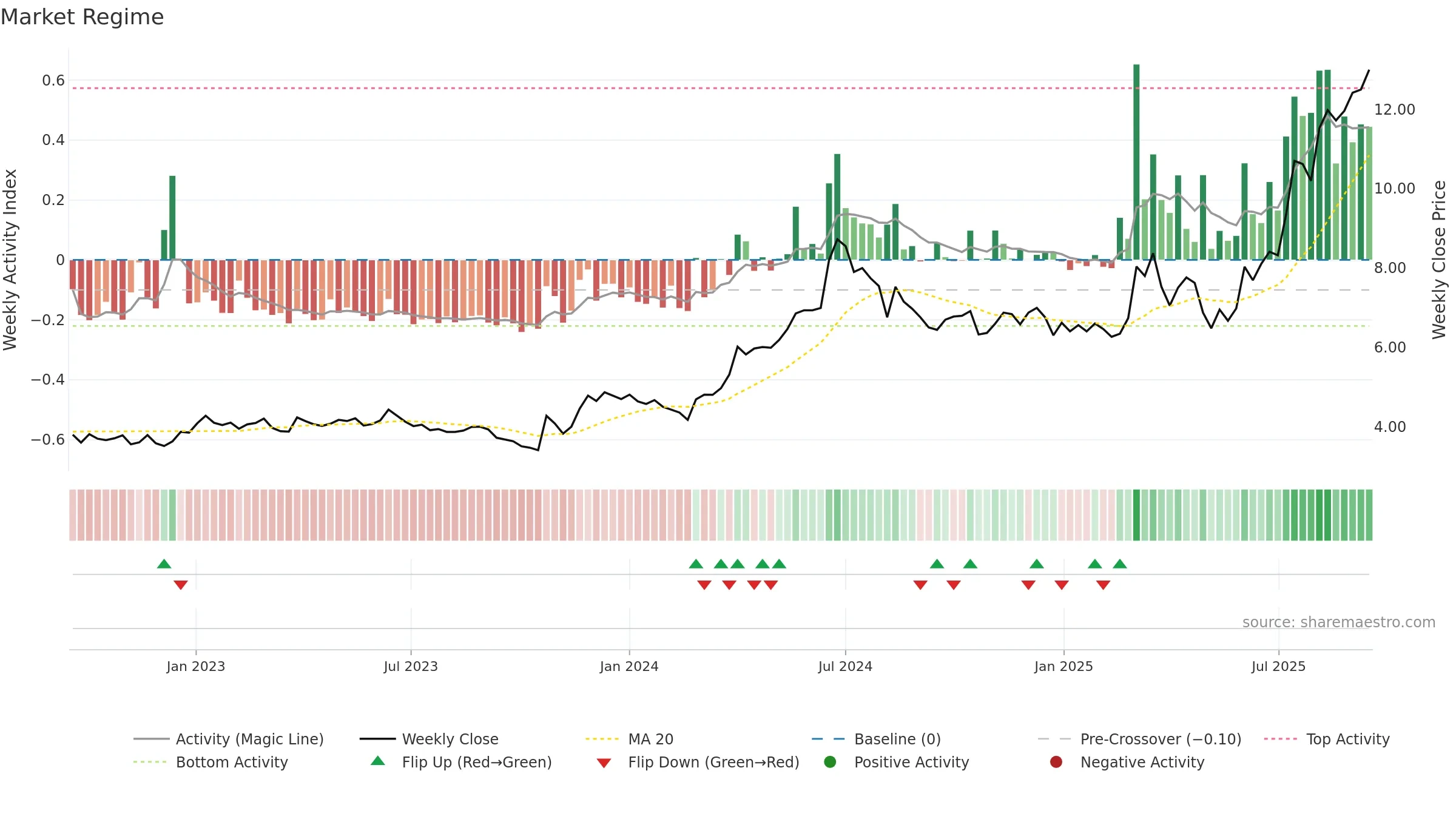Click the first flip up marker before Jan 2023
The image size is (1456, 819).
(x=164, y=564)
